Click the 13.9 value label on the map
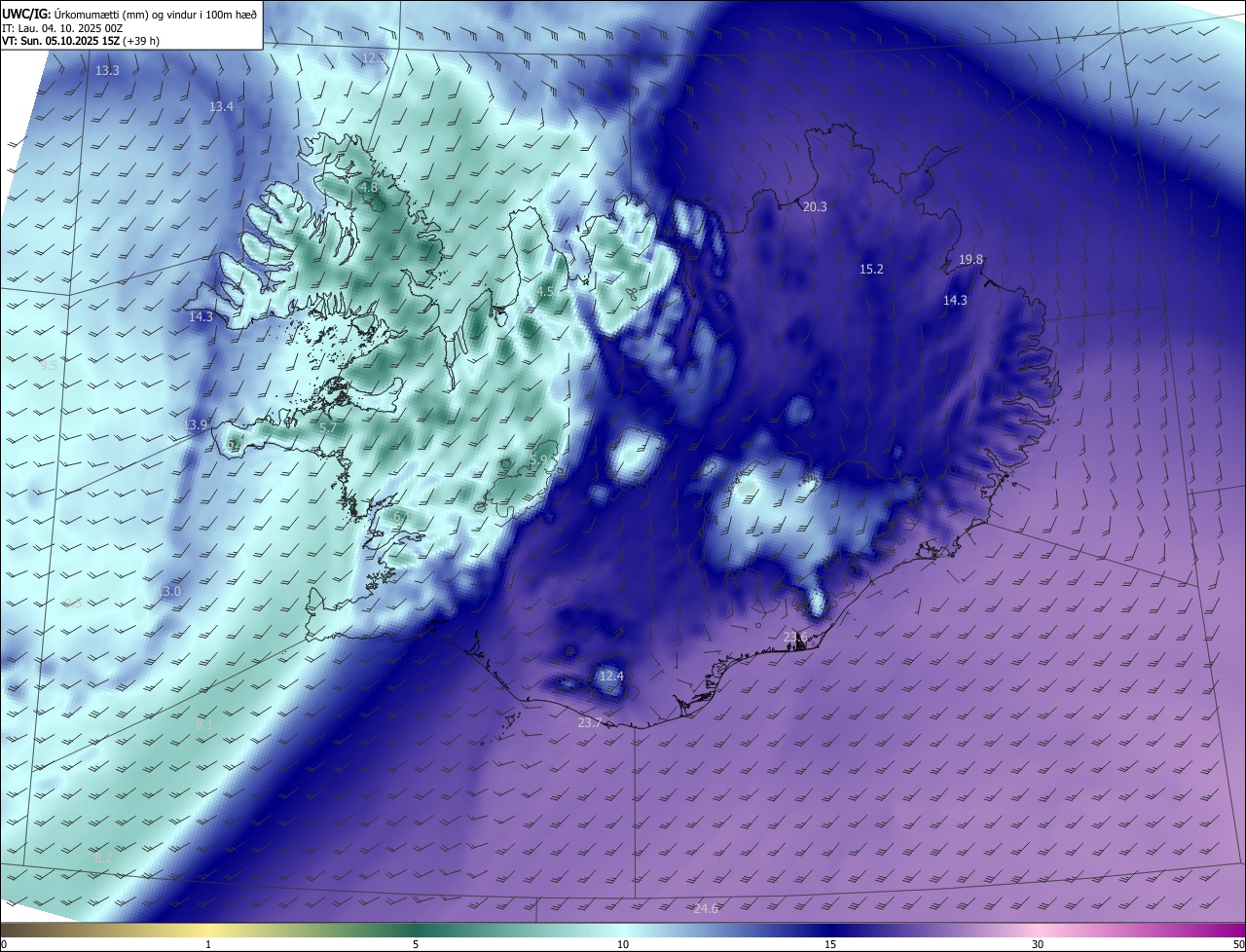This screenshot has width=1246, height=952. coord(195,424)
